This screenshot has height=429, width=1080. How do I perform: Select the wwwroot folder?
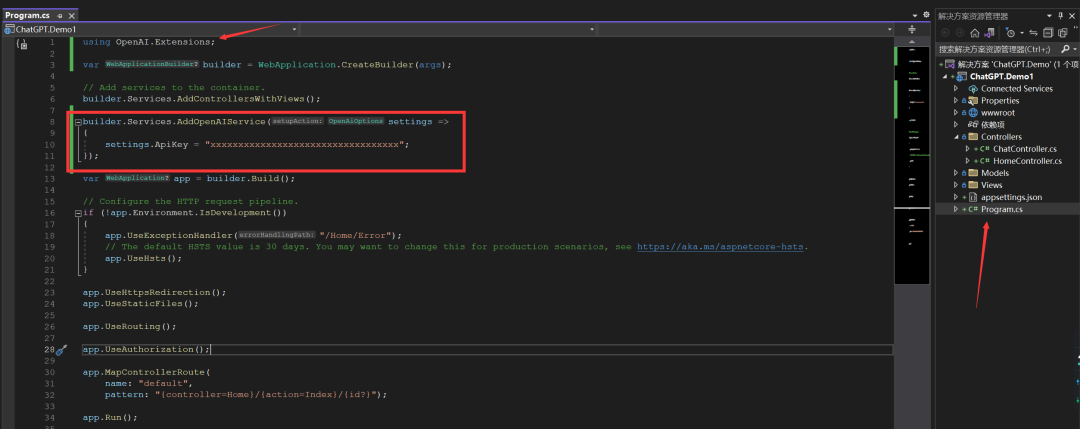pyautogui.click(x=997, y=113)
